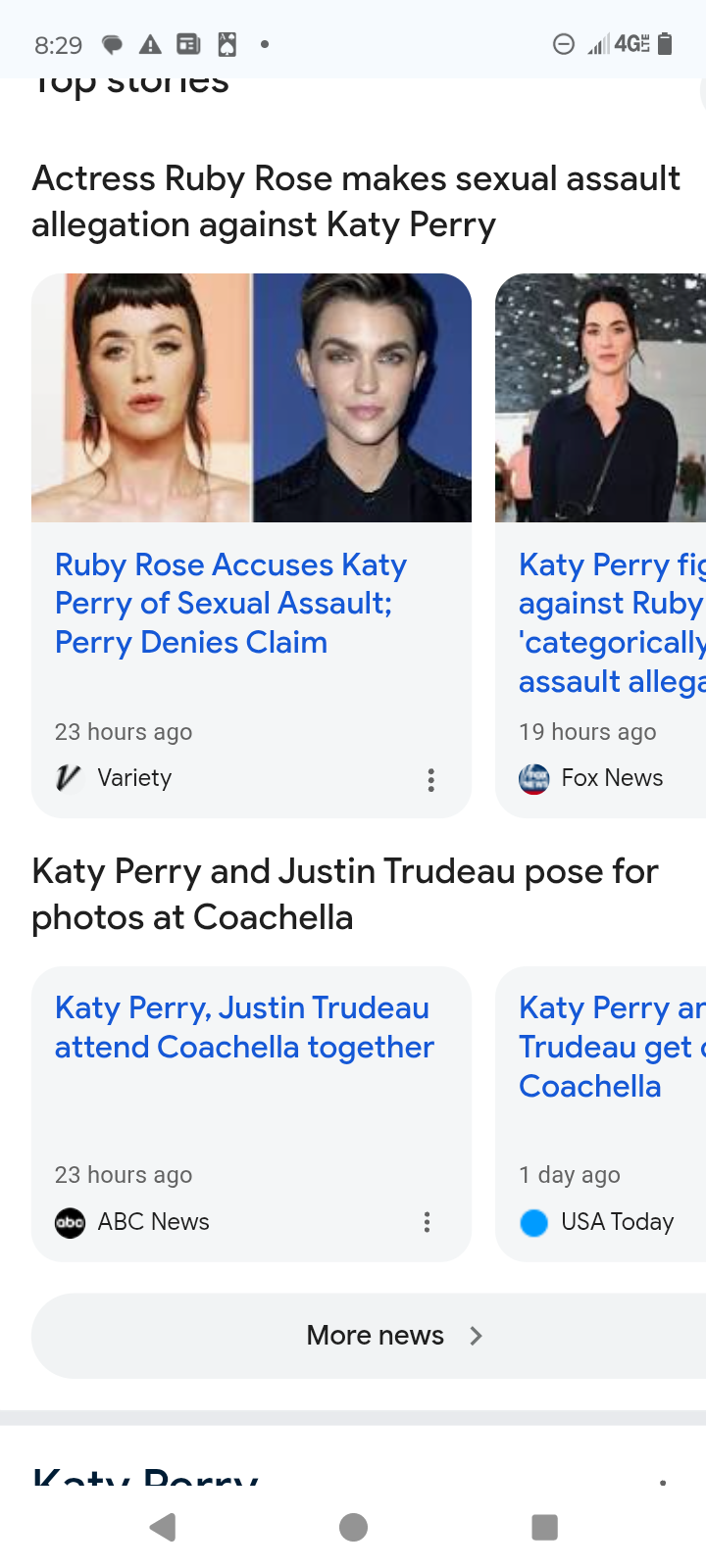Tap the USA Today publisher logo
Image resolution: width=706 pixels, height=1568 pixels.
pos(533,1223)
